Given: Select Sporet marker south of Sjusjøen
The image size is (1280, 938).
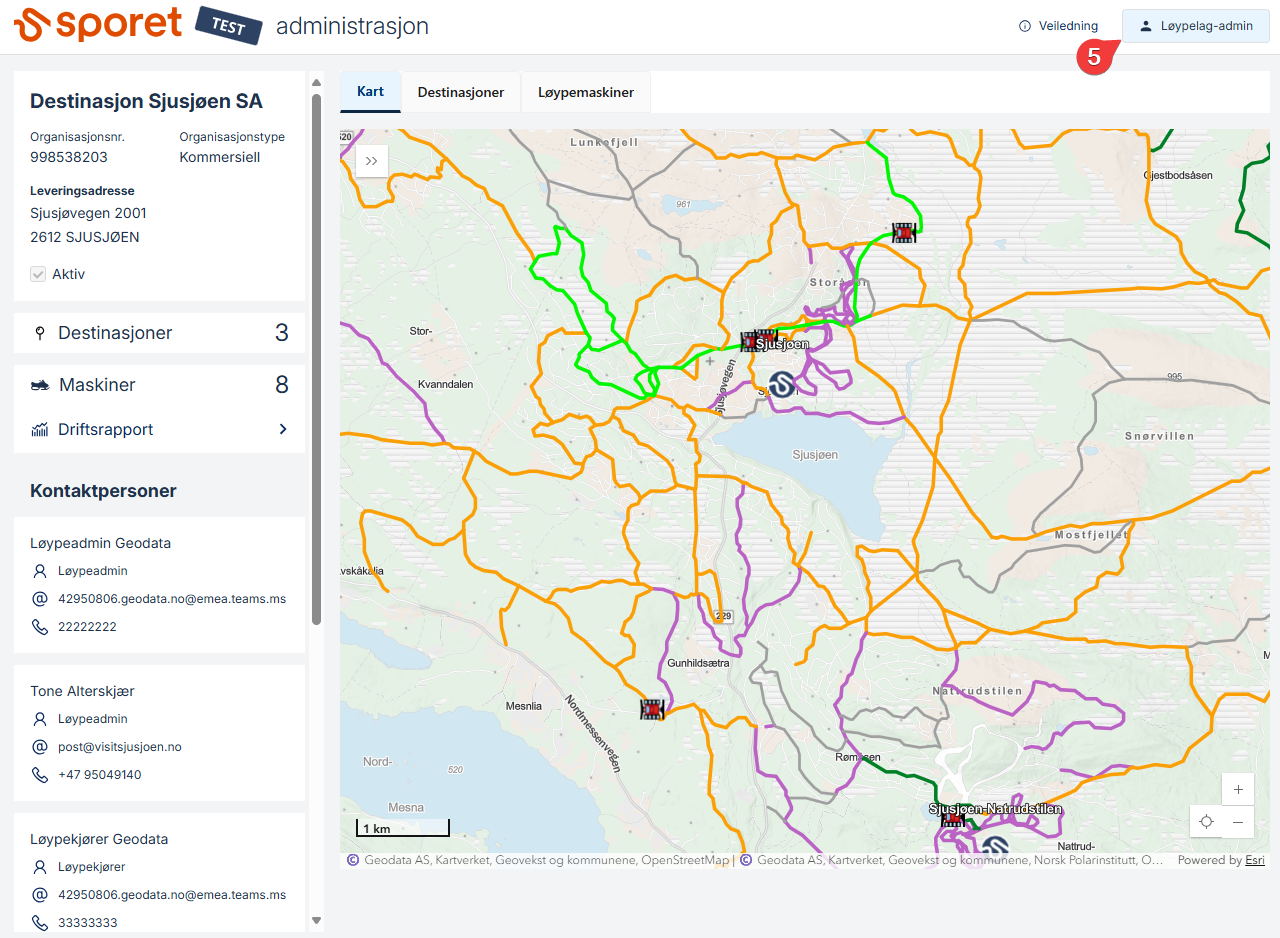Looking at the screenshot, I should click(x=781, y=385).
